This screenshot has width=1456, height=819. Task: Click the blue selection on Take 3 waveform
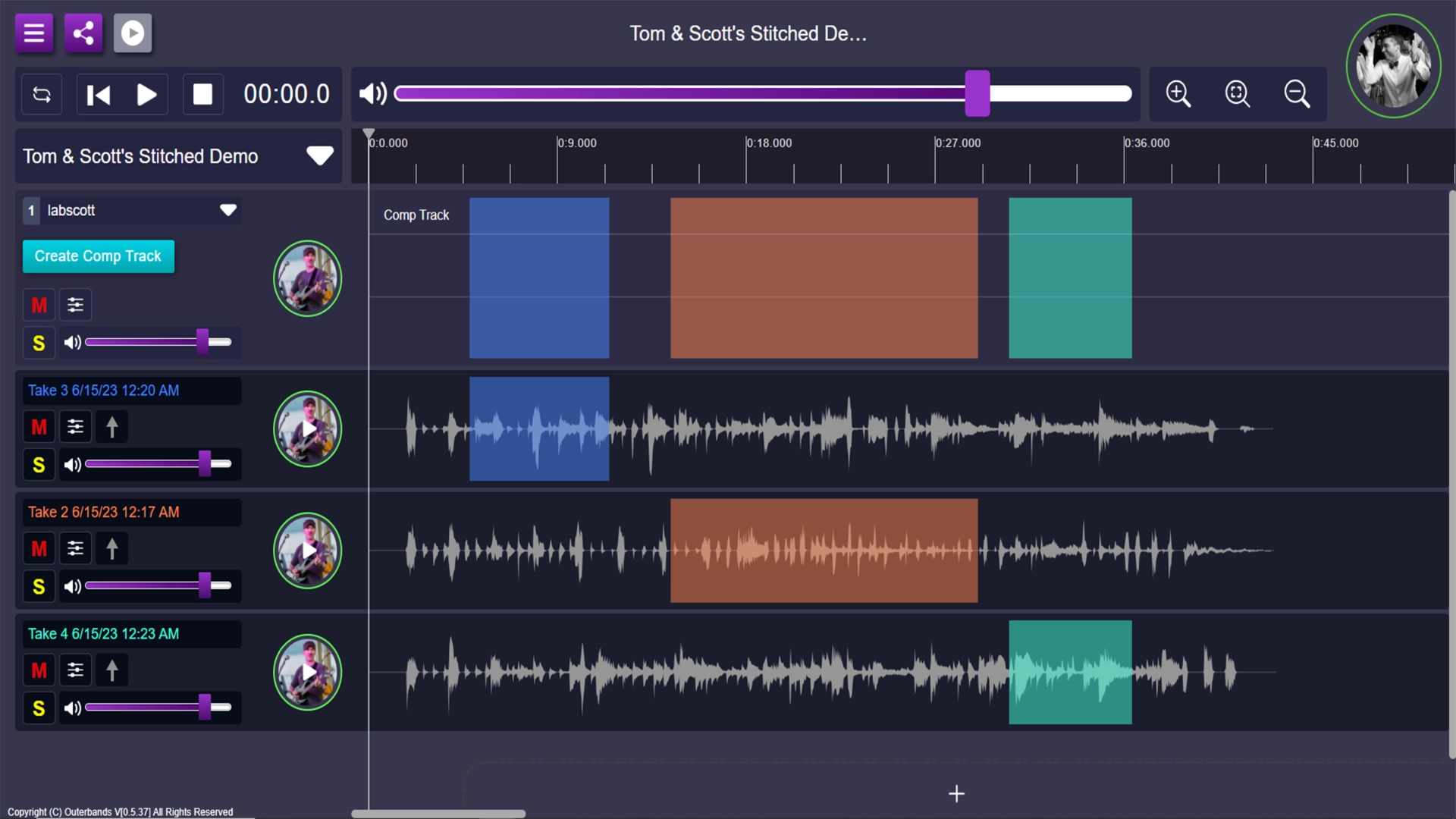point(539,429)
